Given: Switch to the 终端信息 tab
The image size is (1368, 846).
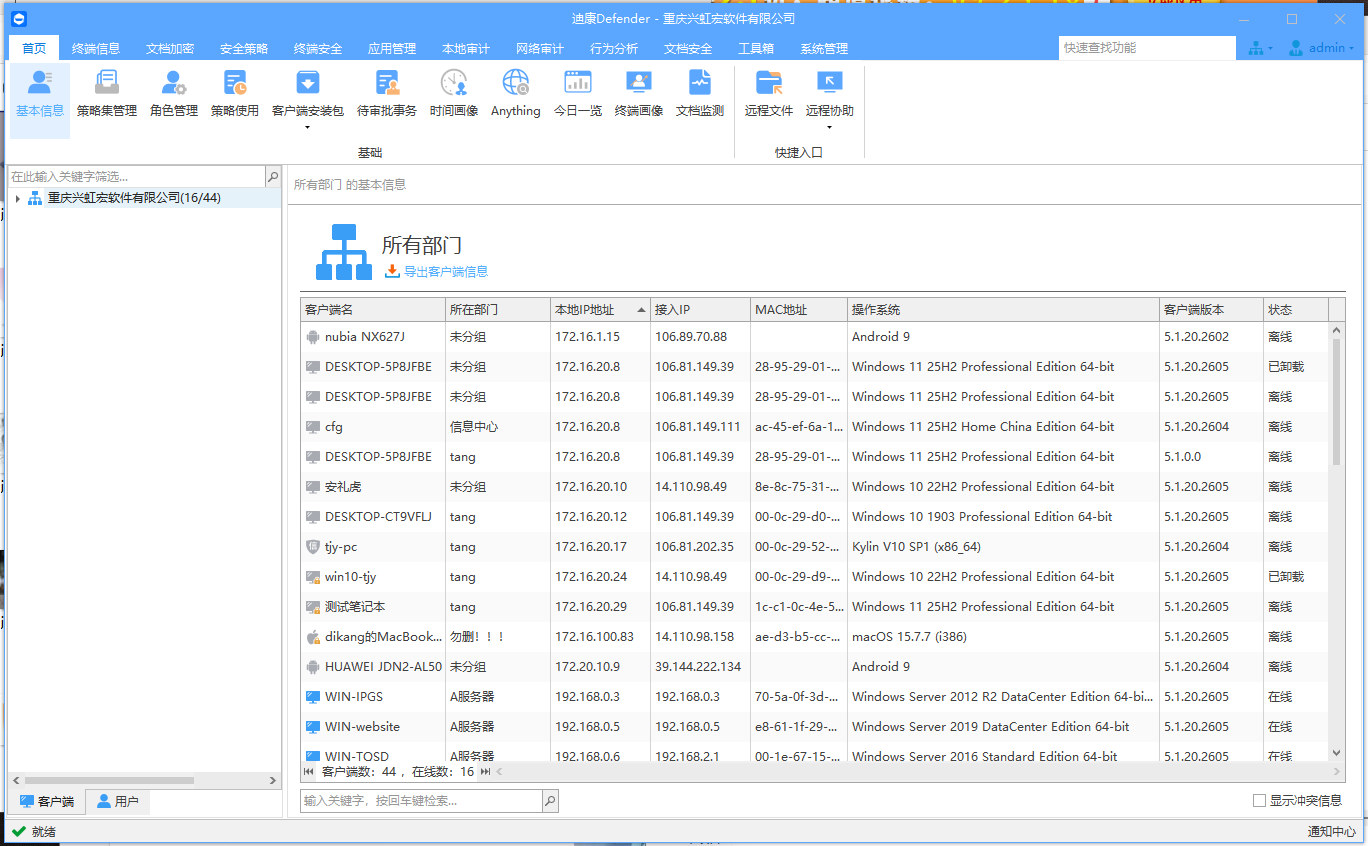Looking at the screenshot, I should pos(96,48).
